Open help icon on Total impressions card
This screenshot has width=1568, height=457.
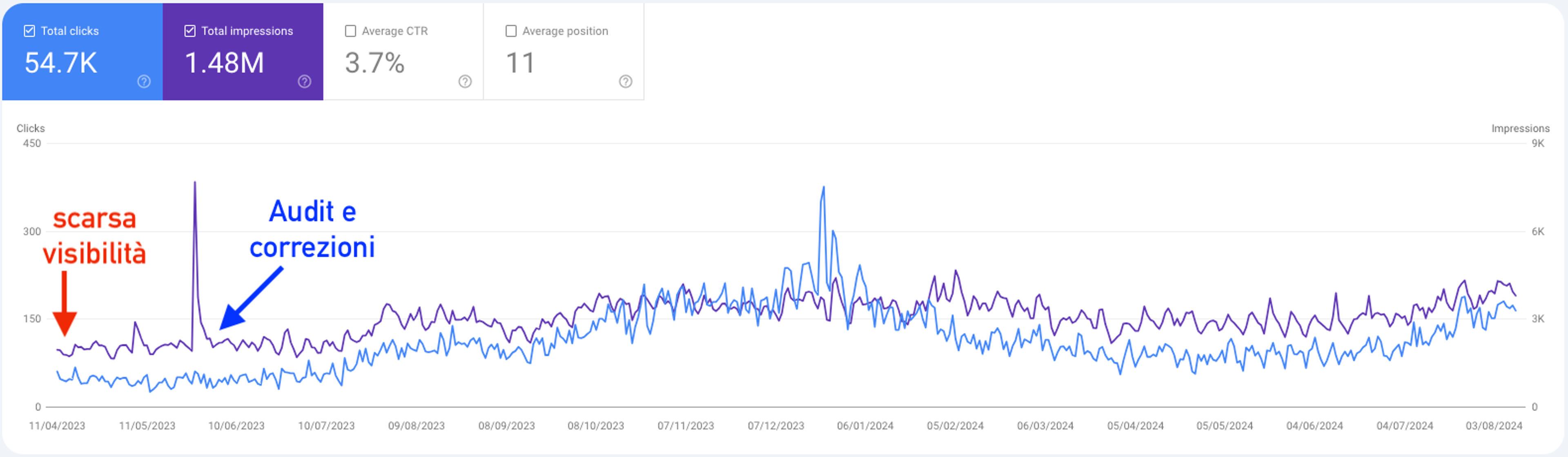click(x=304, y=82)
